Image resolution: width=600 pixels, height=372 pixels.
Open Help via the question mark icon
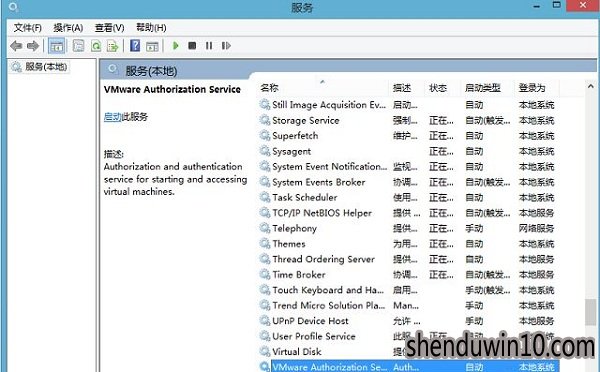(x=135, y=46)
